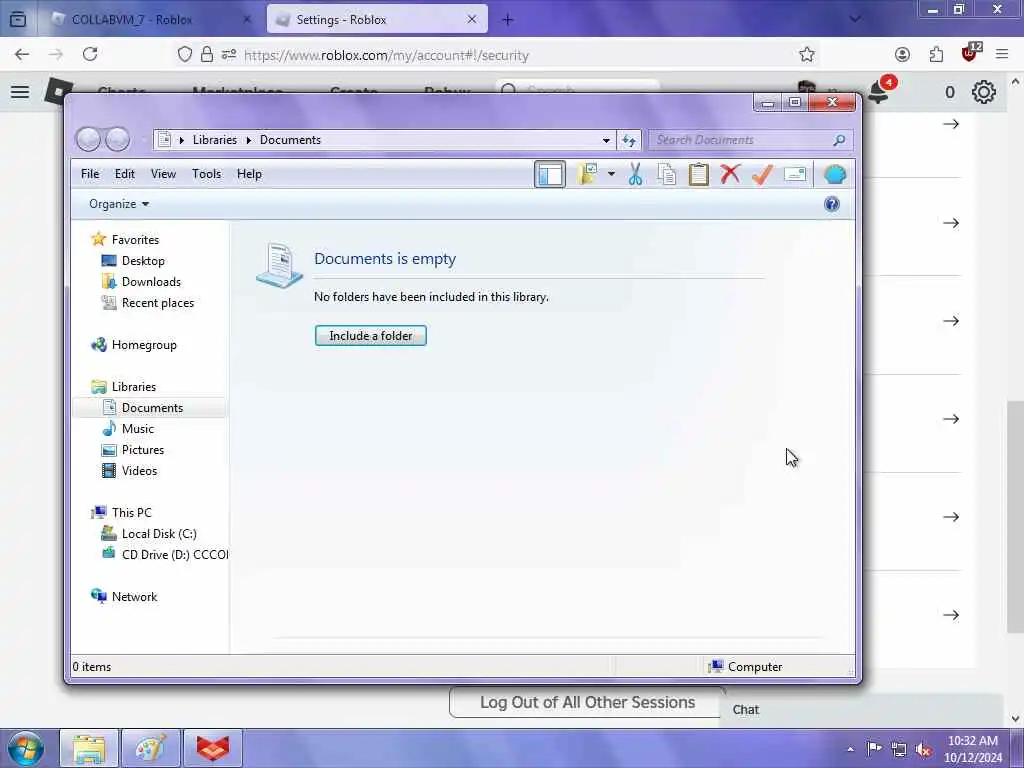The image size is (1024, 768).
Task: Open the File menu
Action: pos(90,174)
